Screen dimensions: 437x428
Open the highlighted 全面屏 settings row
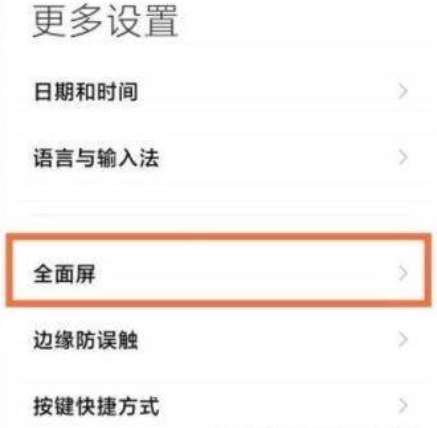point(218,273)
